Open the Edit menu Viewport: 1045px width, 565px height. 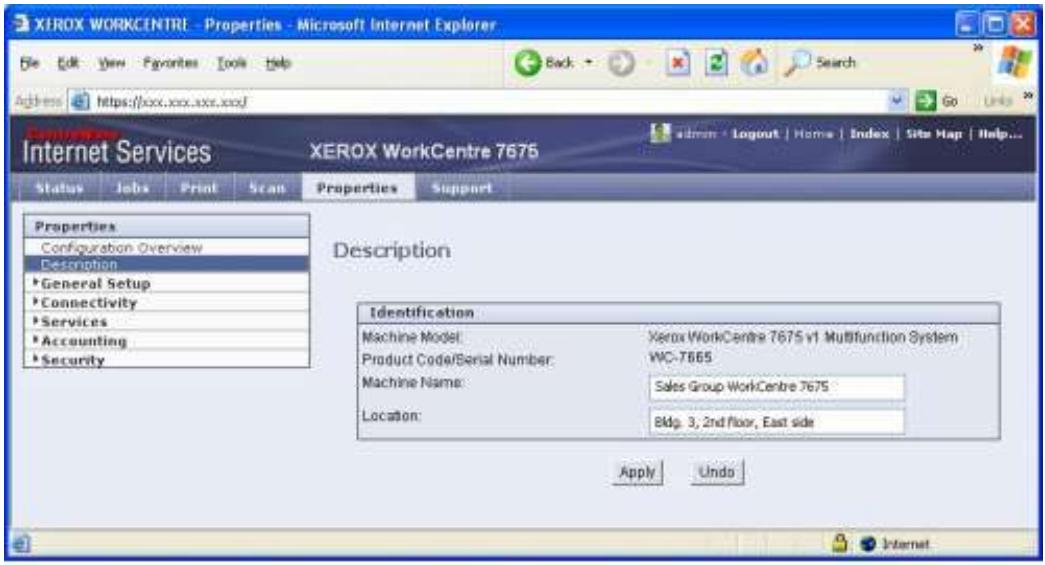(x=68, y=63)
